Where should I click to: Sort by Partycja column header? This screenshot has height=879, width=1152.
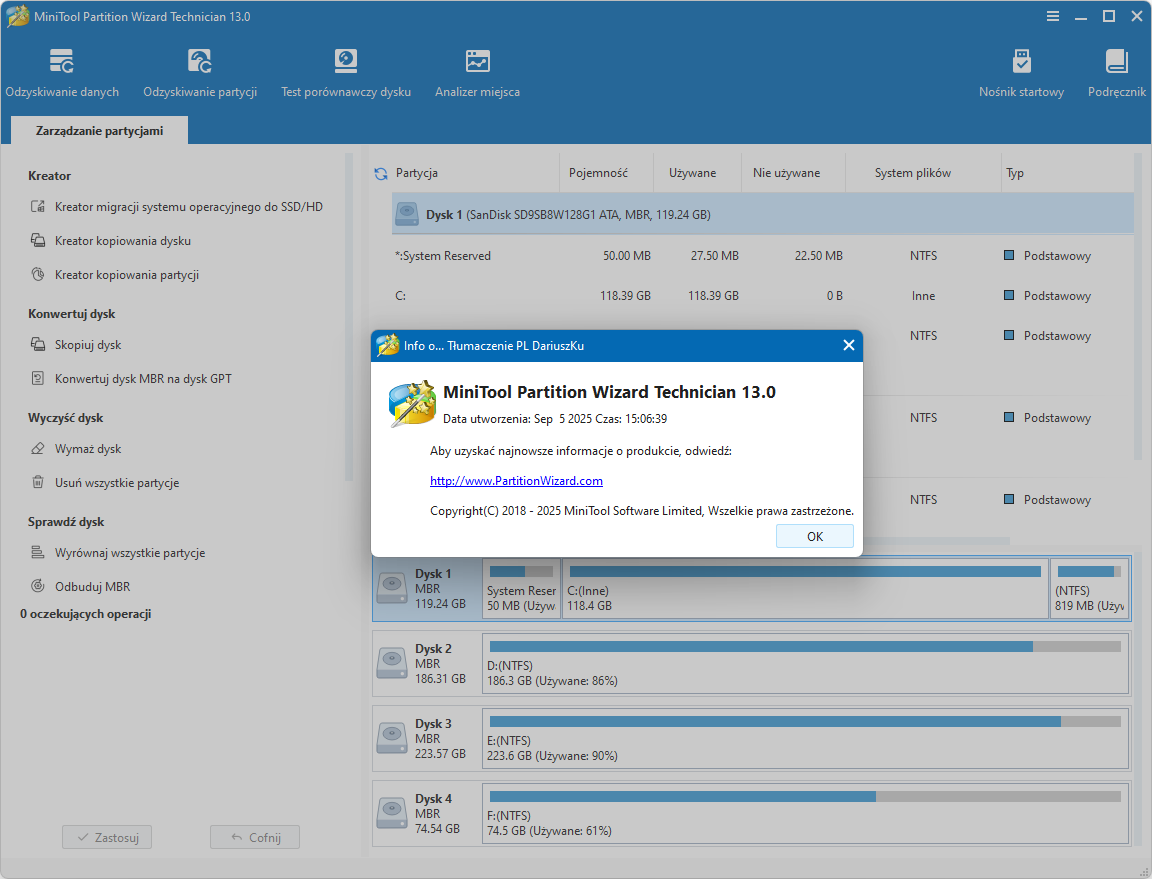point(417,173)
